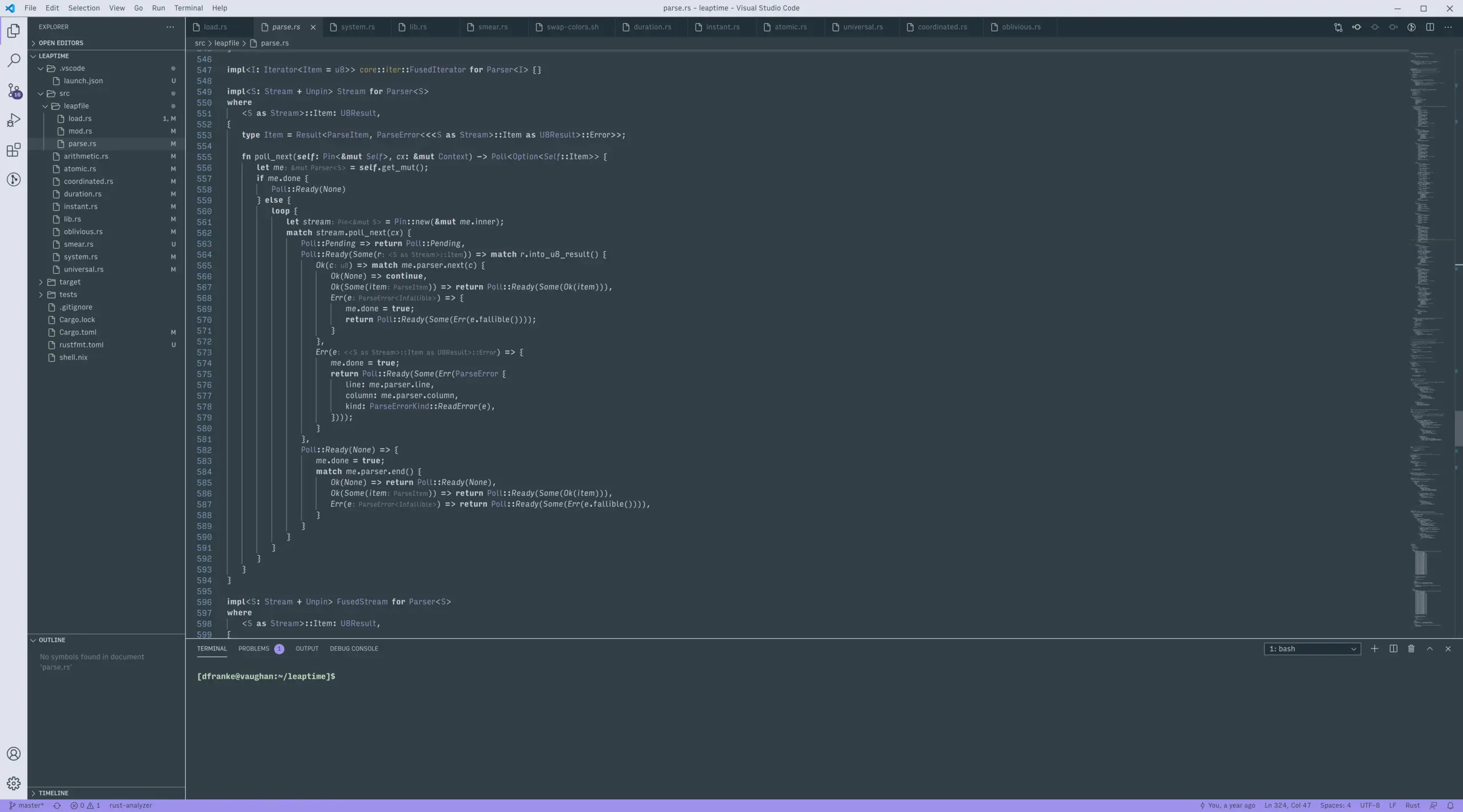Switch to the DEBUG CONSOLE tab
The width and height of the screenshot is (1463, 812).
354,649
